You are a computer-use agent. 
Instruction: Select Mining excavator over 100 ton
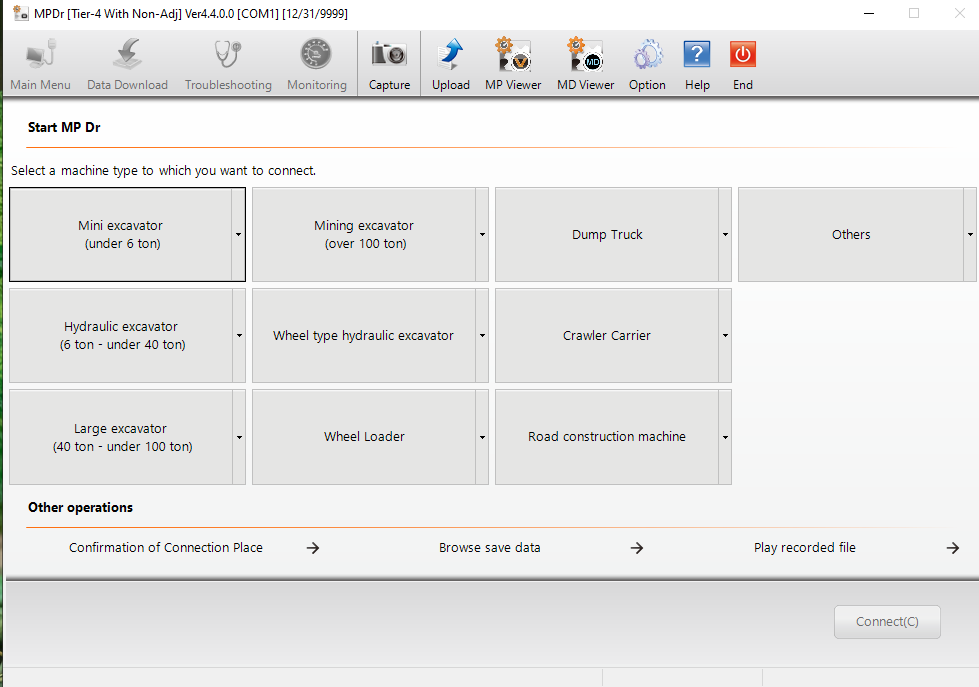pos(363,234)
